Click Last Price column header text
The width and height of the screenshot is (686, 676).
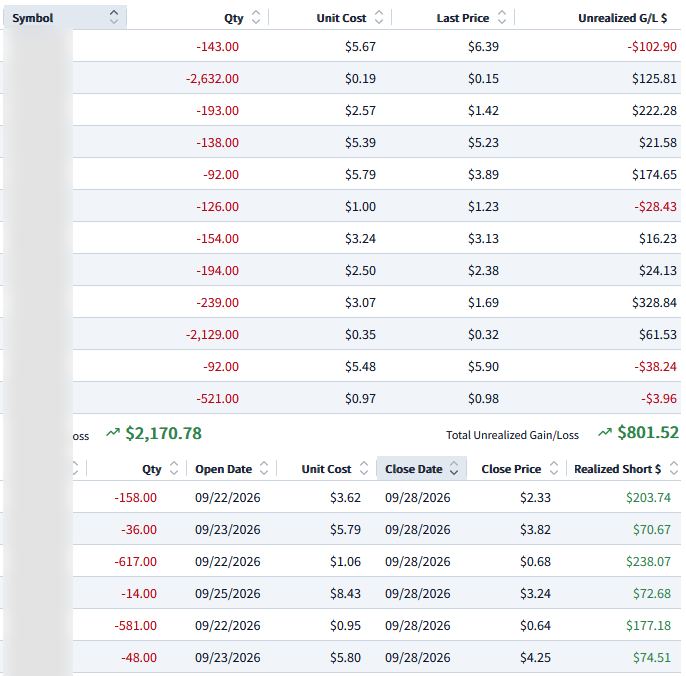point(462,18)
